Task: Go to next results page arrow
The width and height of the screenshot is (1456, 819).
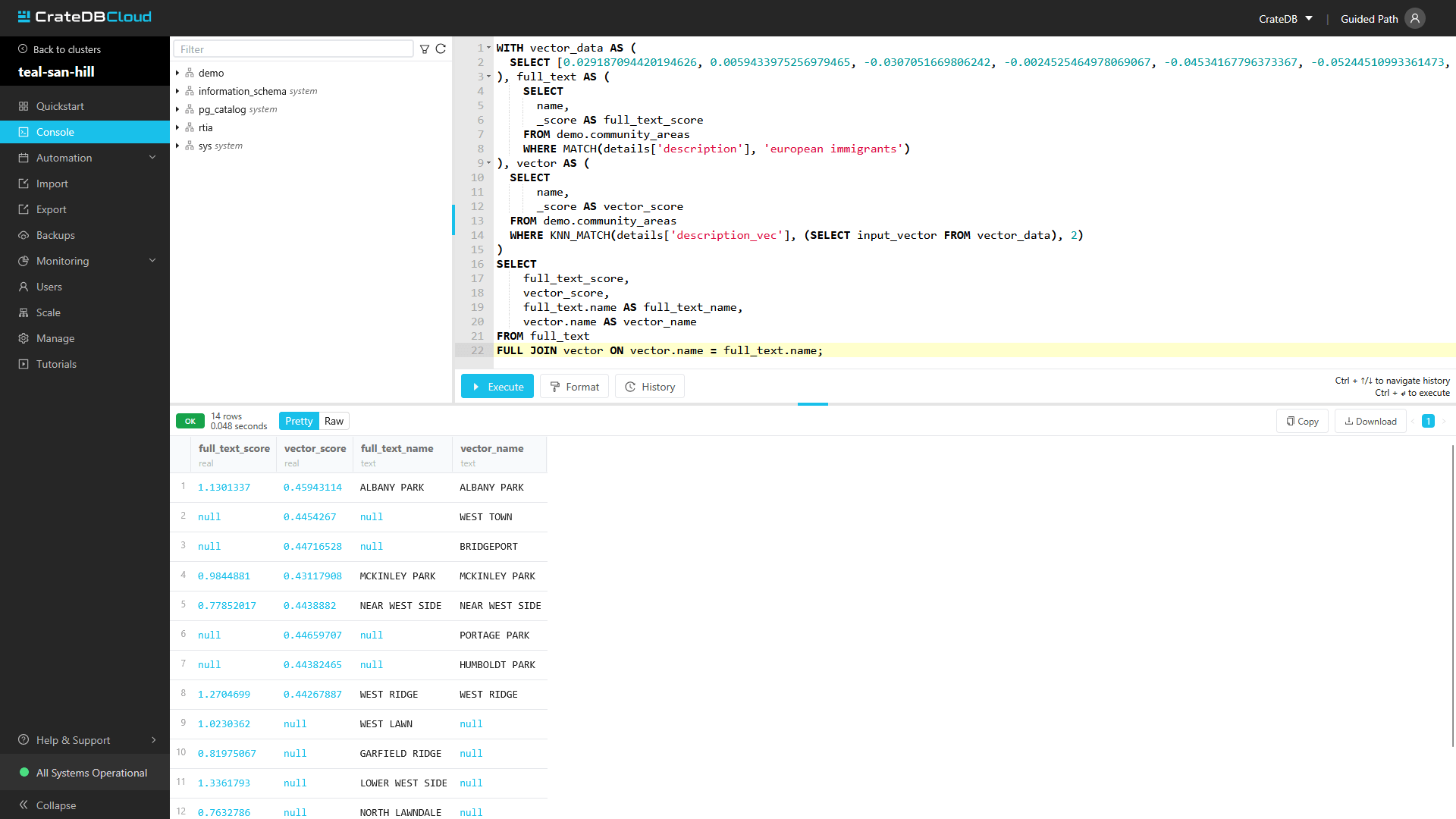Action: [x=1444, y=421]
